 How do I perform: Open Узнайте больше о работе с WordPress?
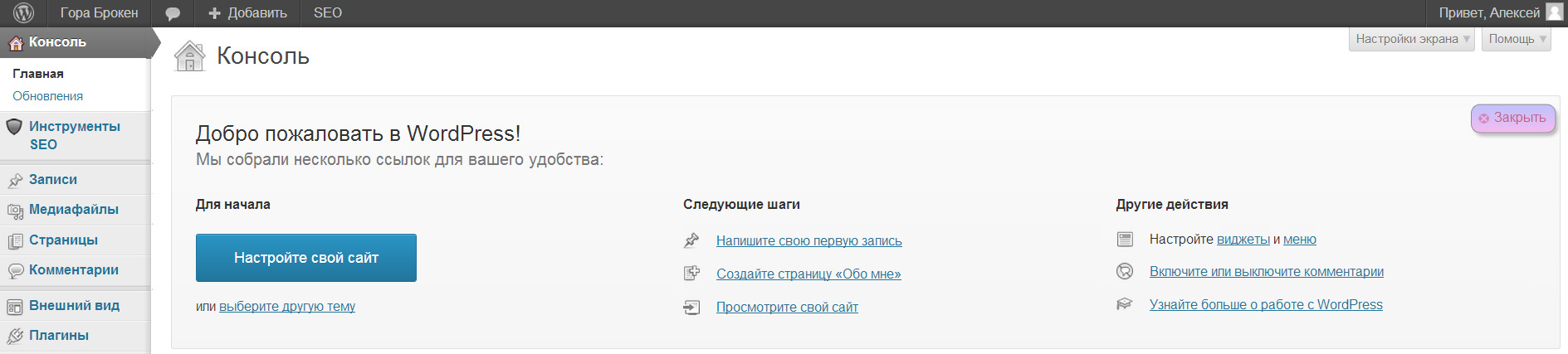[x=1266, y=305]
